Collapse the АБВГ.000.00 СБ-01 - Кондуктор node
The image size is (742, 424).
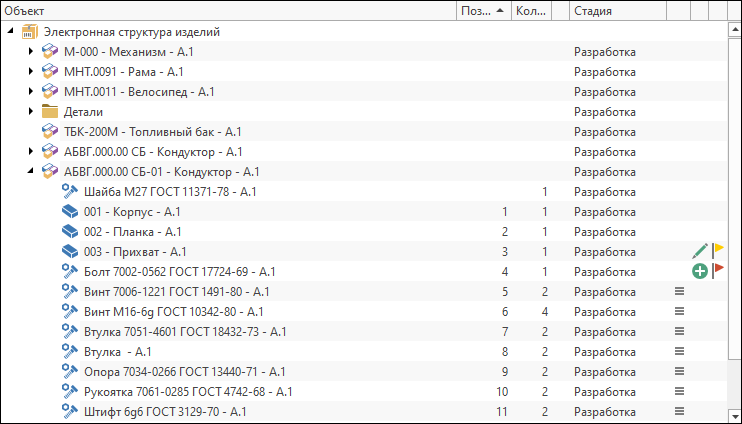[31, 172]
